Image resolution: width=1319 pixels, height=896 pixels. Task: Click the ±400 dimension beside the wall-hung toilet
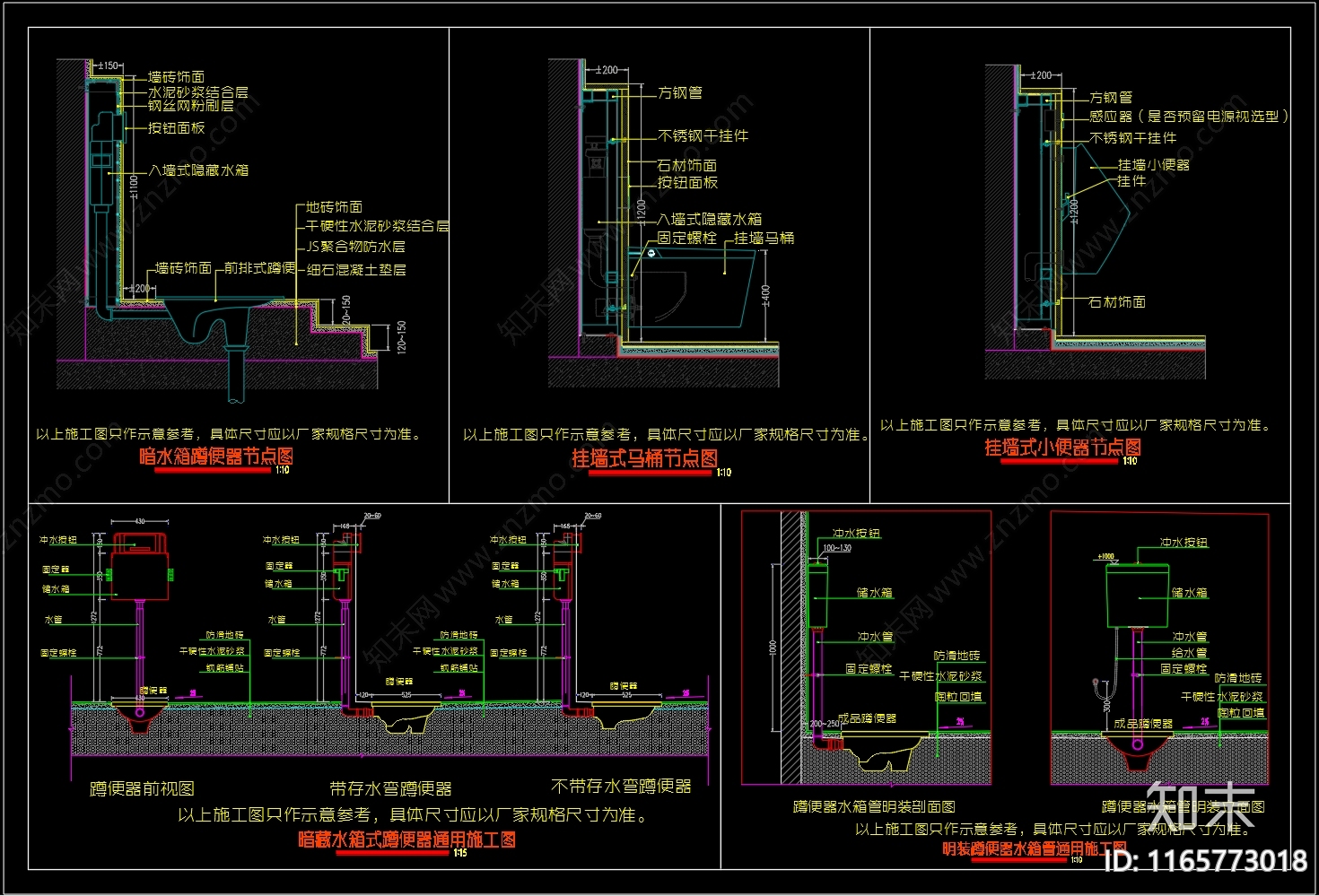click(x=765, y=295)
